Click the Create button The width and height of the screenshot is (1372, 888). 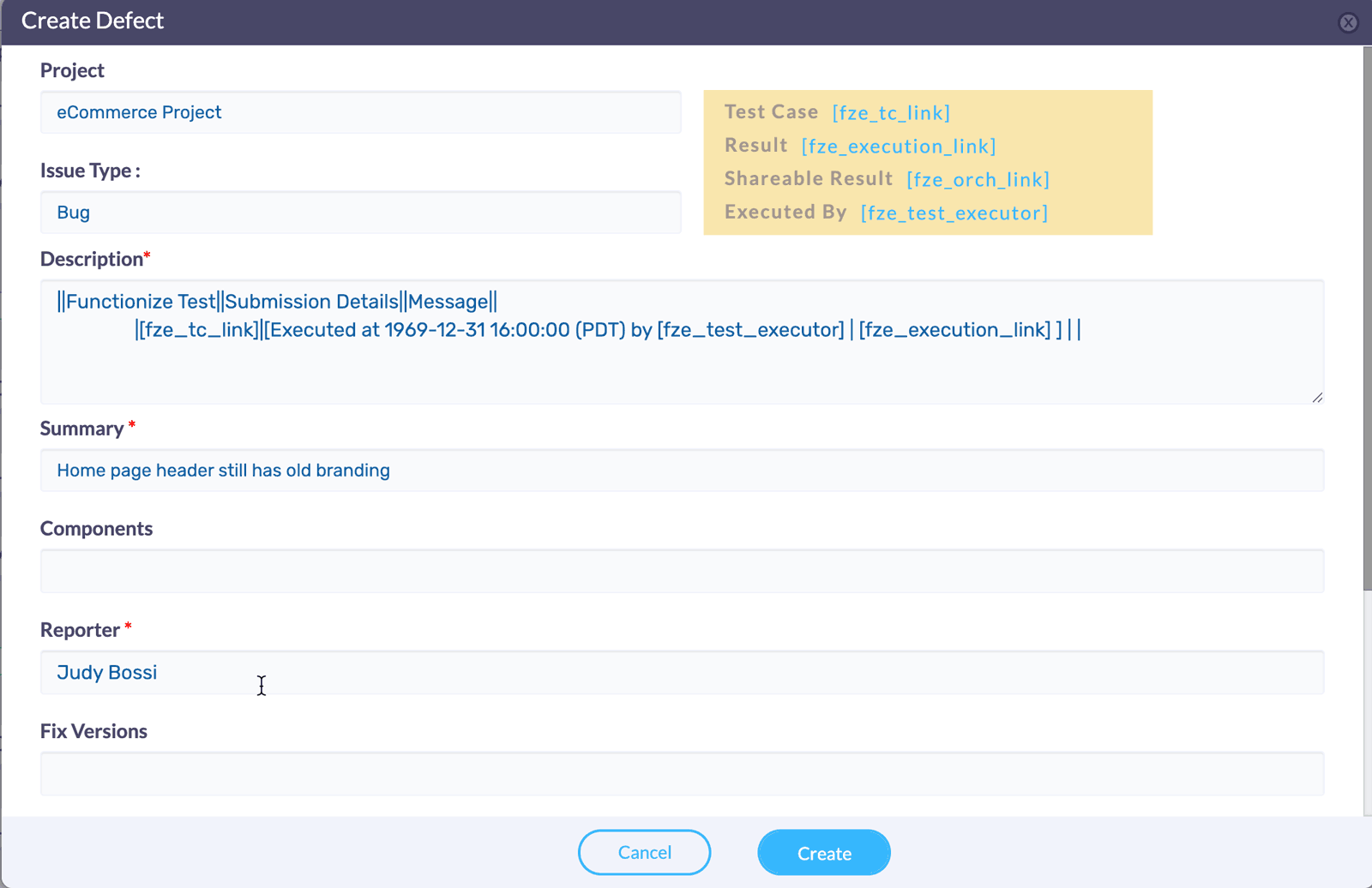click(822, 852)
